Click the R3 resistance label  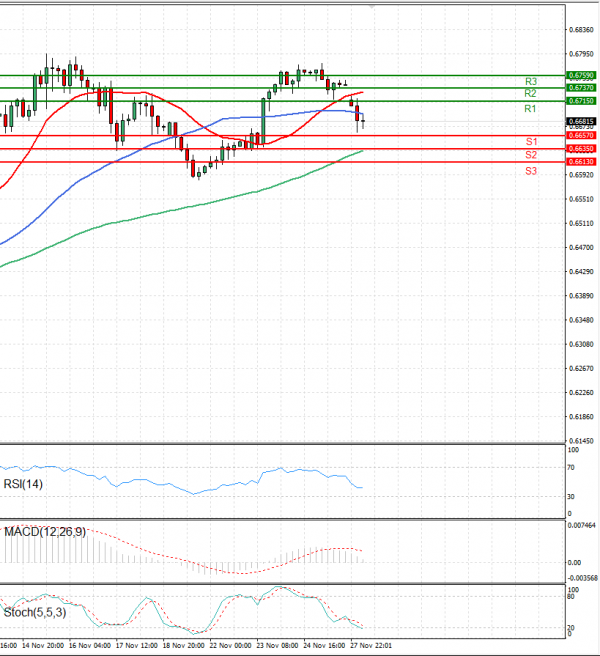tap(531, 81)
